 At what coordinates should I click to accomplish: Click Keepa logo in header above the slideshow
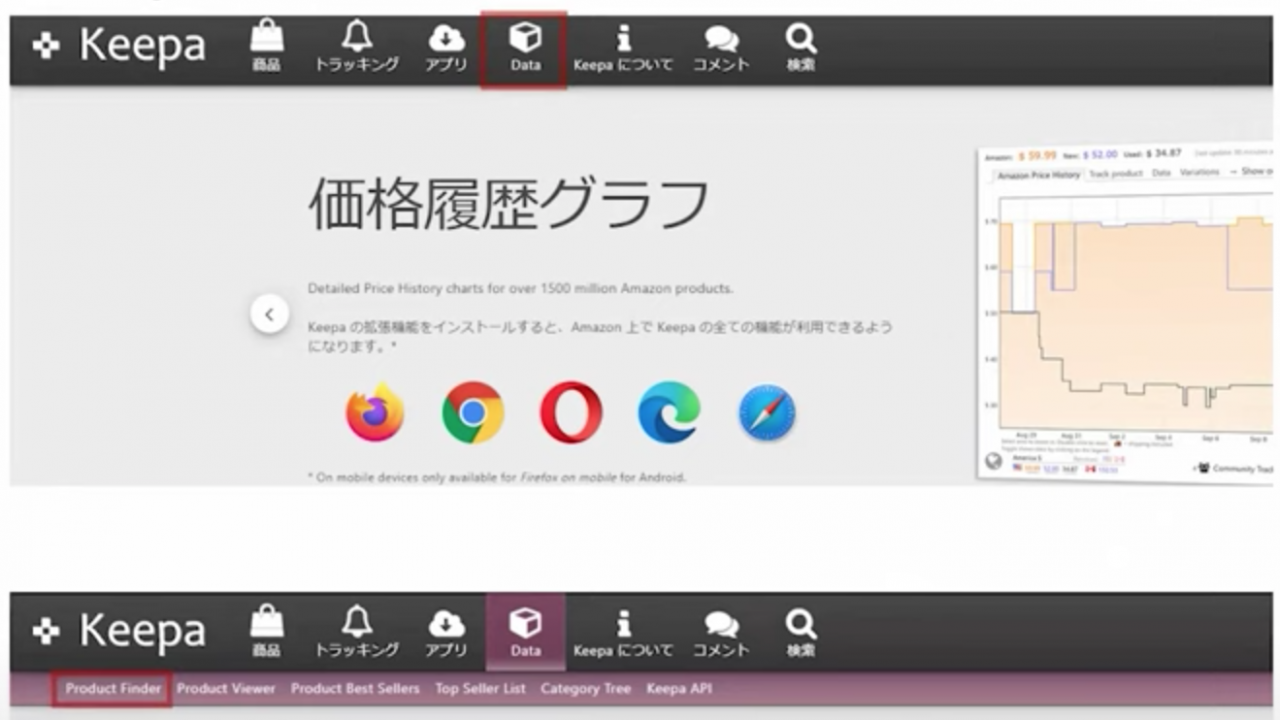(119, 46)
